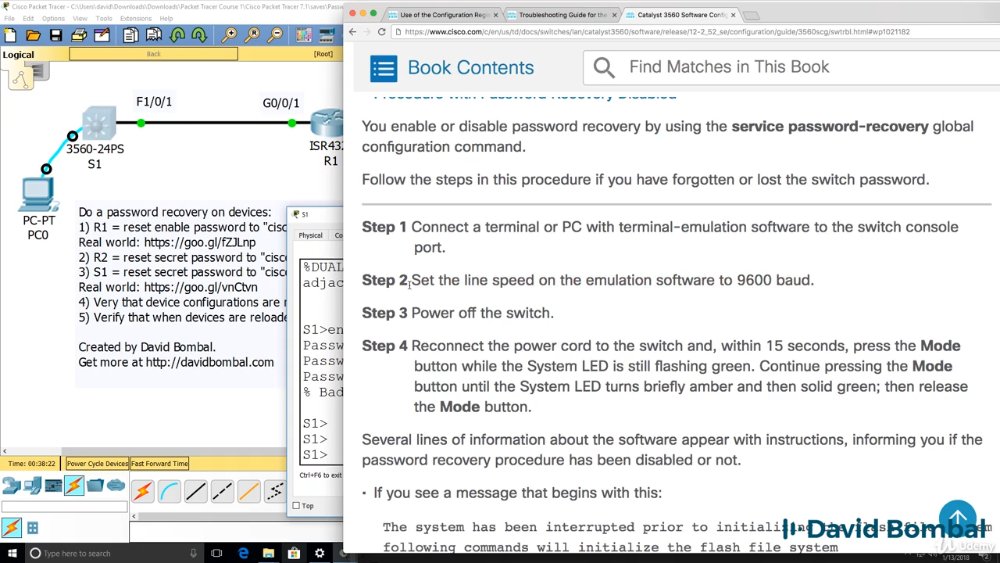Select the Connections category lightning icon
The width and height of the screenshot is (1000, 563).
click(x=74, y=486)
